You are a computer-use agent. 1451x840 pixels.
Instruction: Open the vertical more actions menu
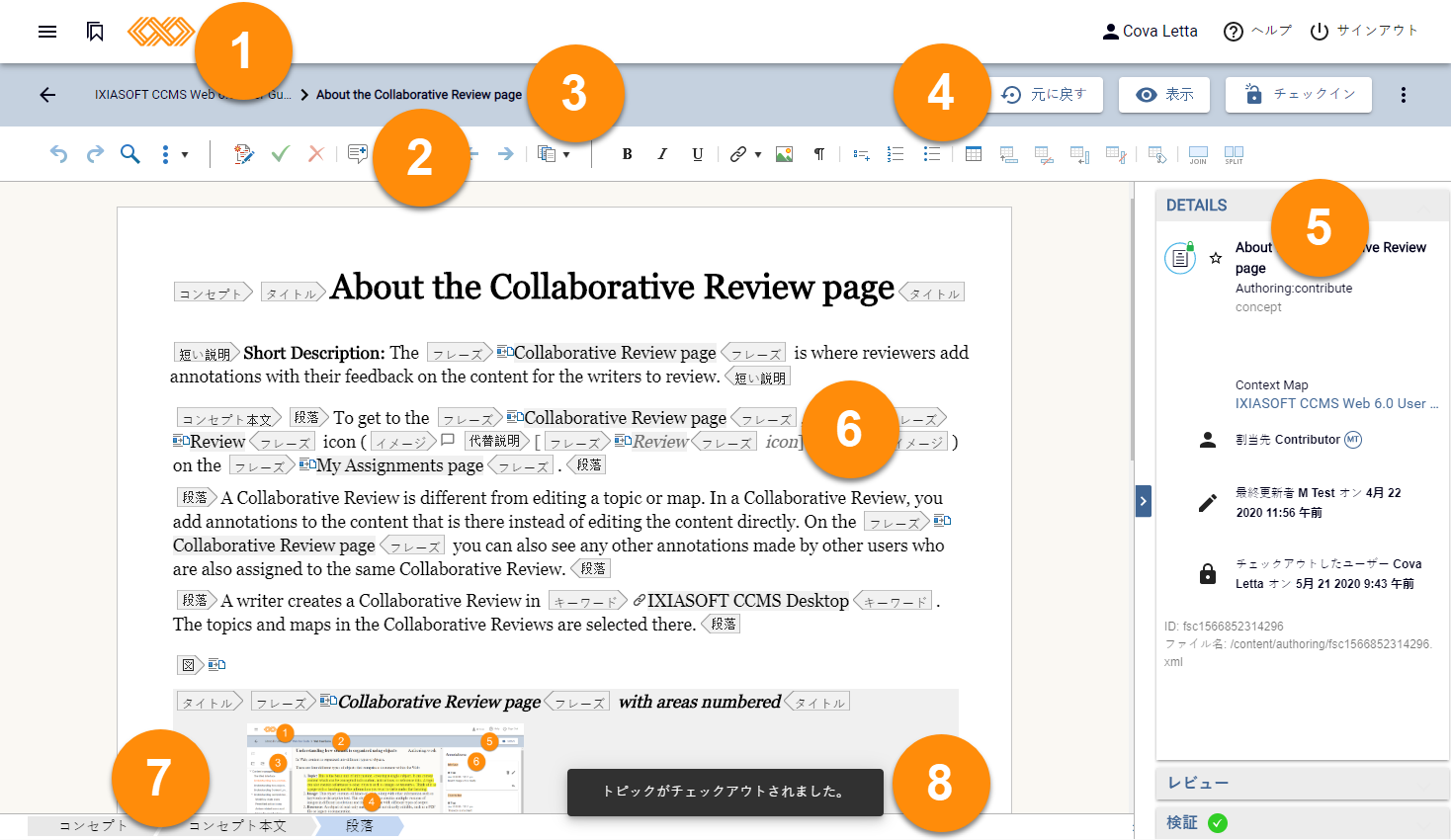coord(1404,95)
